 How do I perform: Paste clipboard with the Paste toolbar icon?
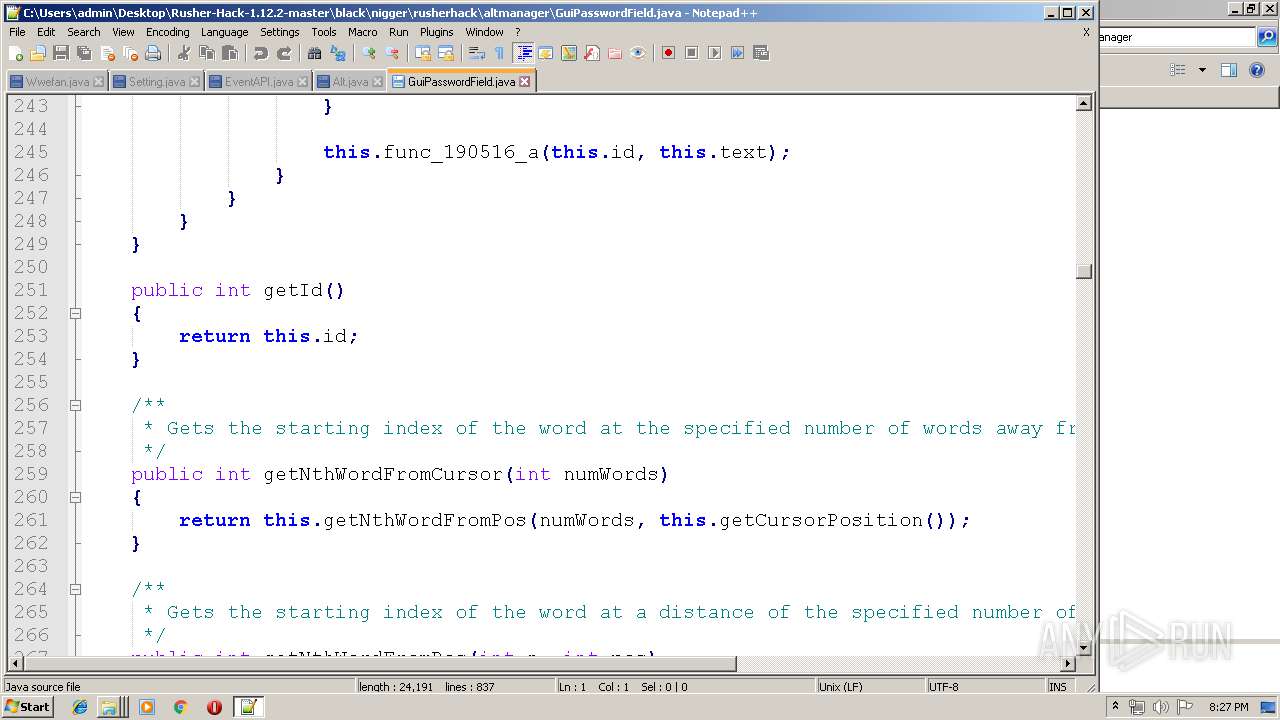pyautogui.click(x=230, y=53)
